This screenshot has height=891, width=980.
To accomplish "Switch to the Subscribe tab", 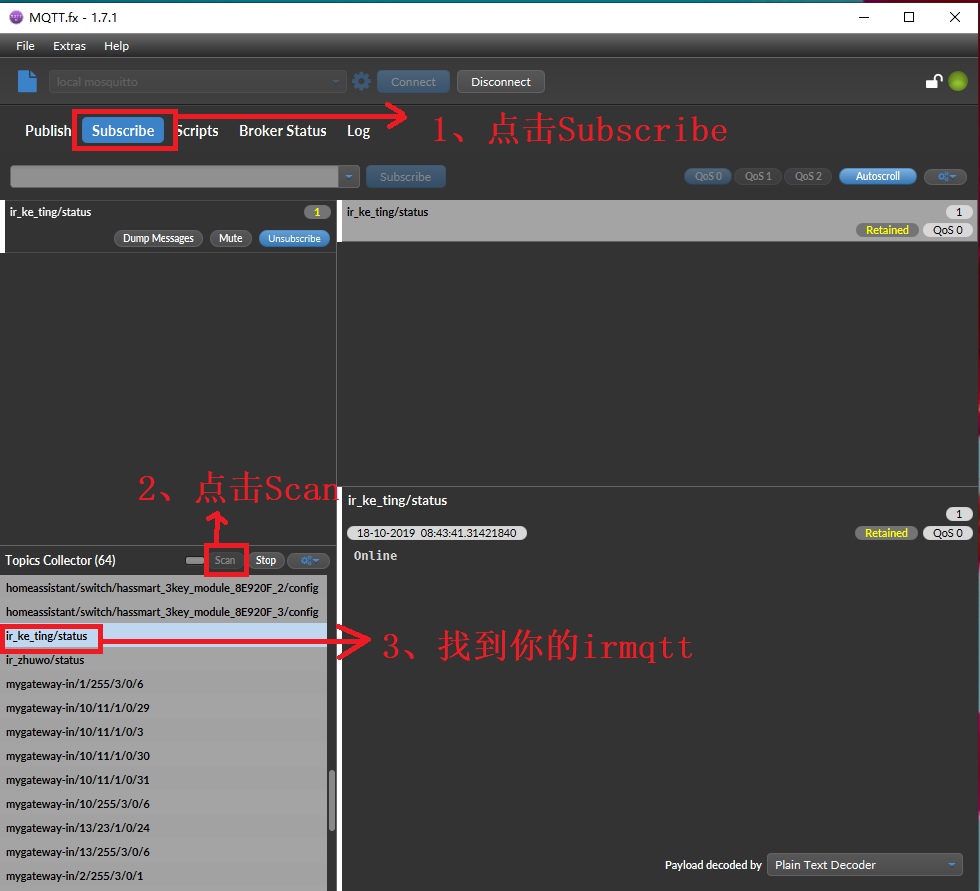I will [x=123, y=131].
